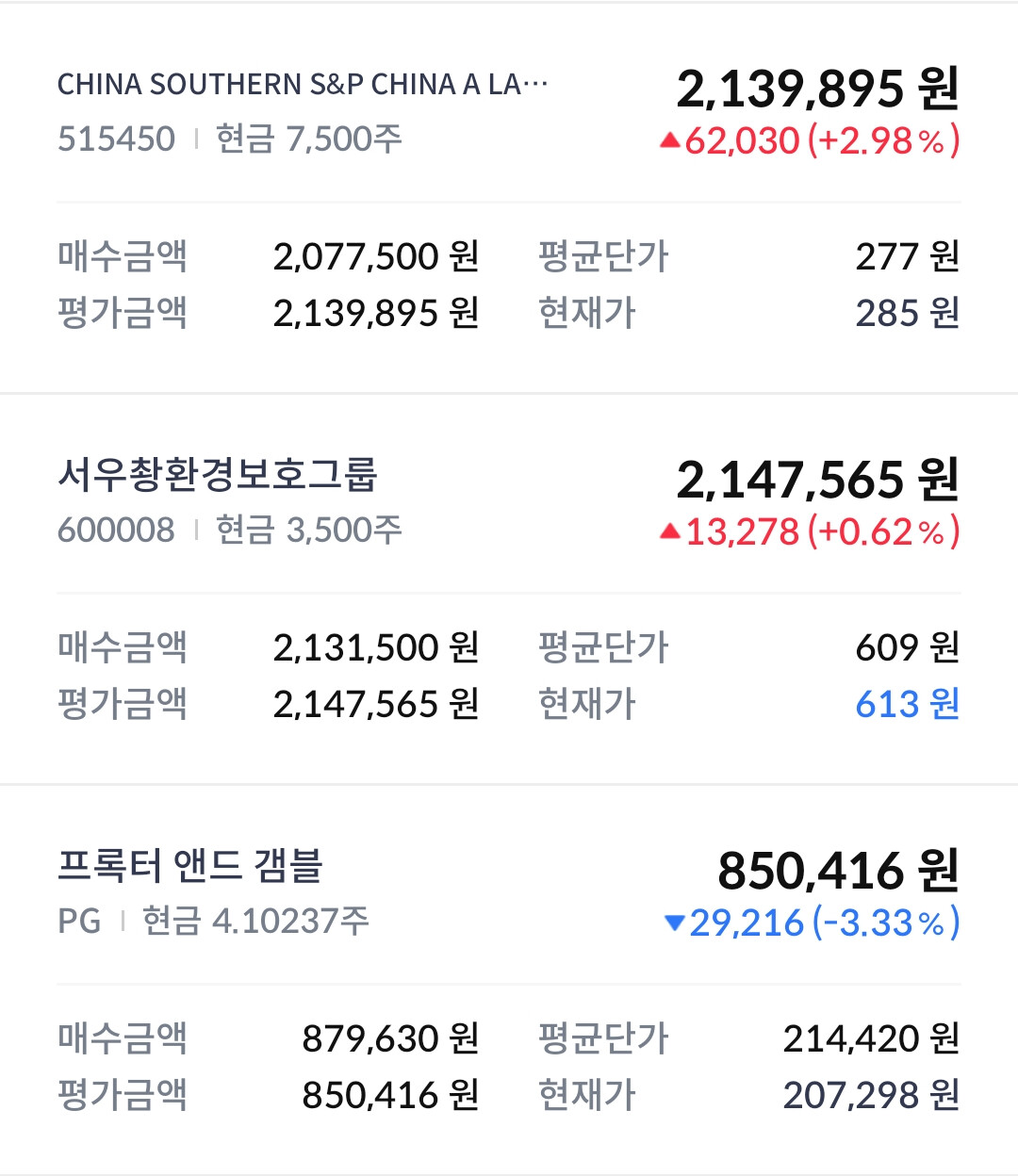
Task: Tap the red up triangle beside 13,278
Action: click(x=670, y=531)
